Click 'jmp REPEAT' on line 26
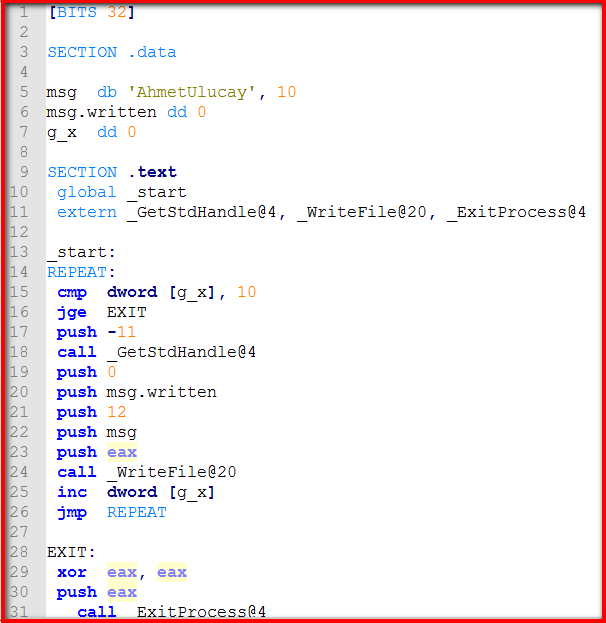 tap(112, 512)
